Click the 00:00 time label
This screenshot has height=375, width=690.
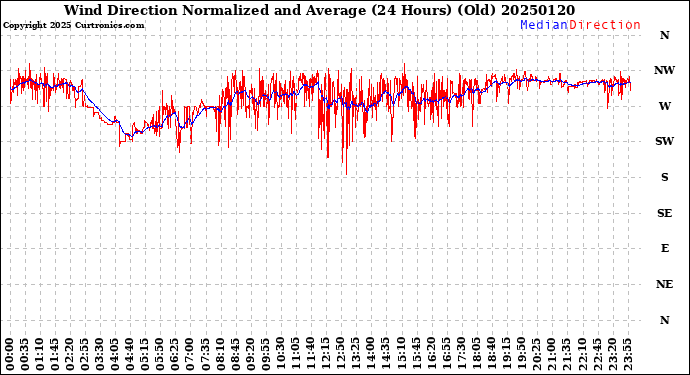(10, 354)
